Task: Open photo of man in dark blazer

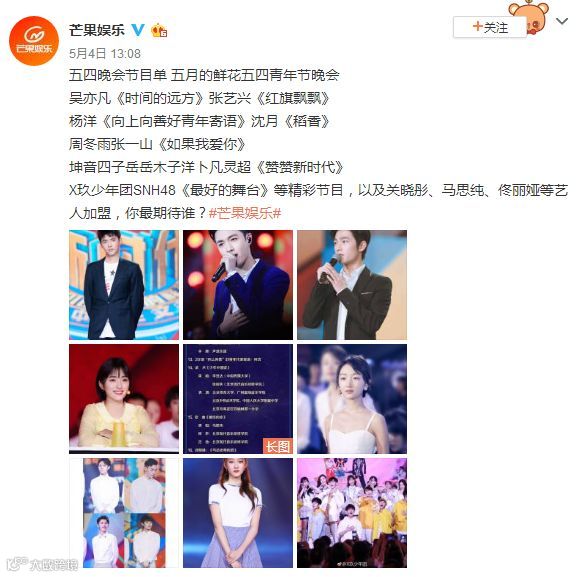Action: 124,285
